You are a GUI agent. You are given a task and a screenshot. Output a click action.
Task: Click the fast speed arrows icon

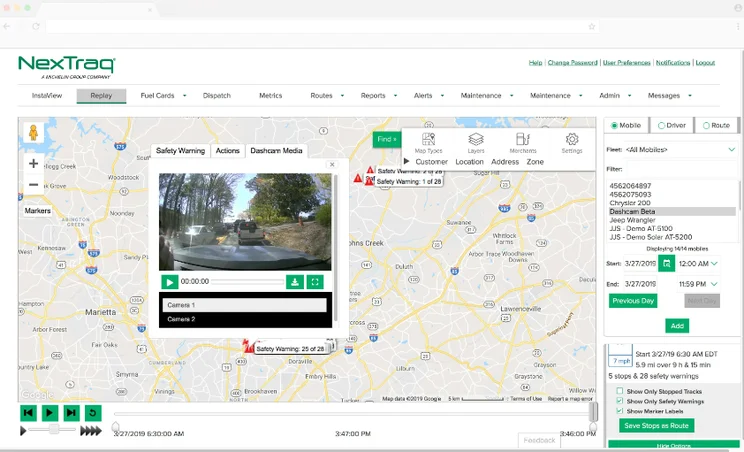click(91, 431)
